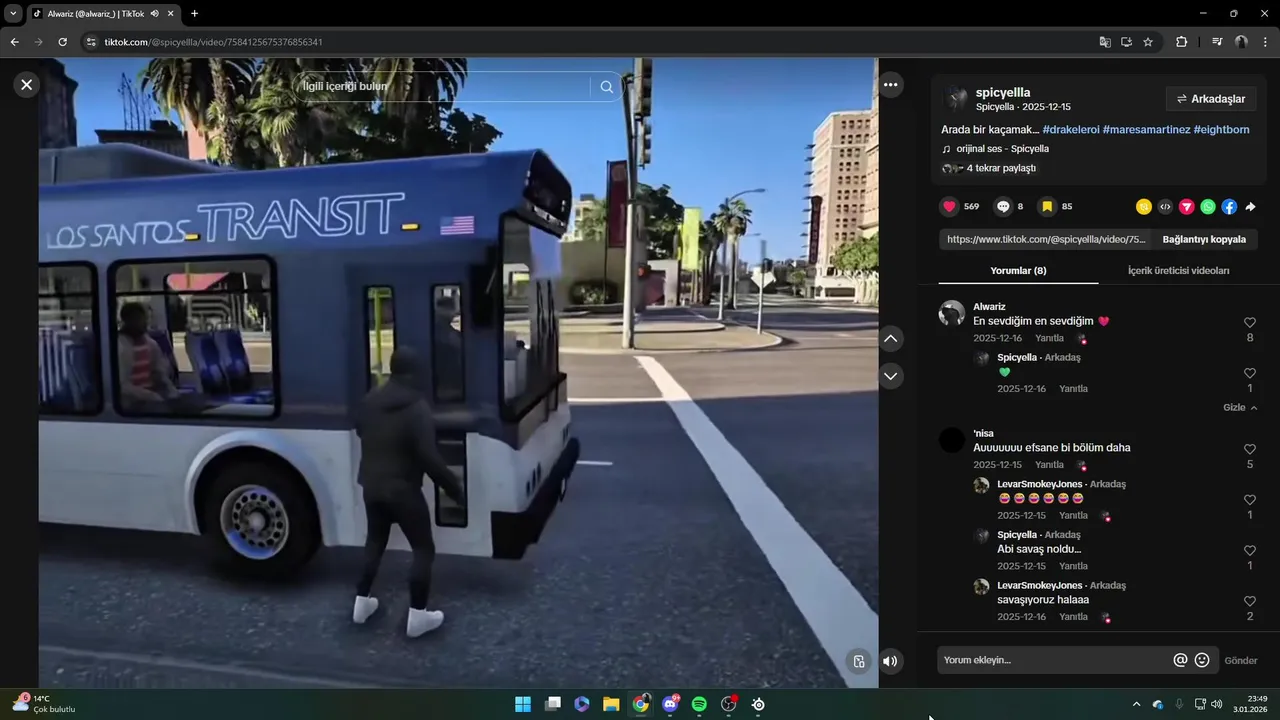Open the #eightborn hashtag
This screenshot has height=720, width=1280.
(x=1221, y=130)
